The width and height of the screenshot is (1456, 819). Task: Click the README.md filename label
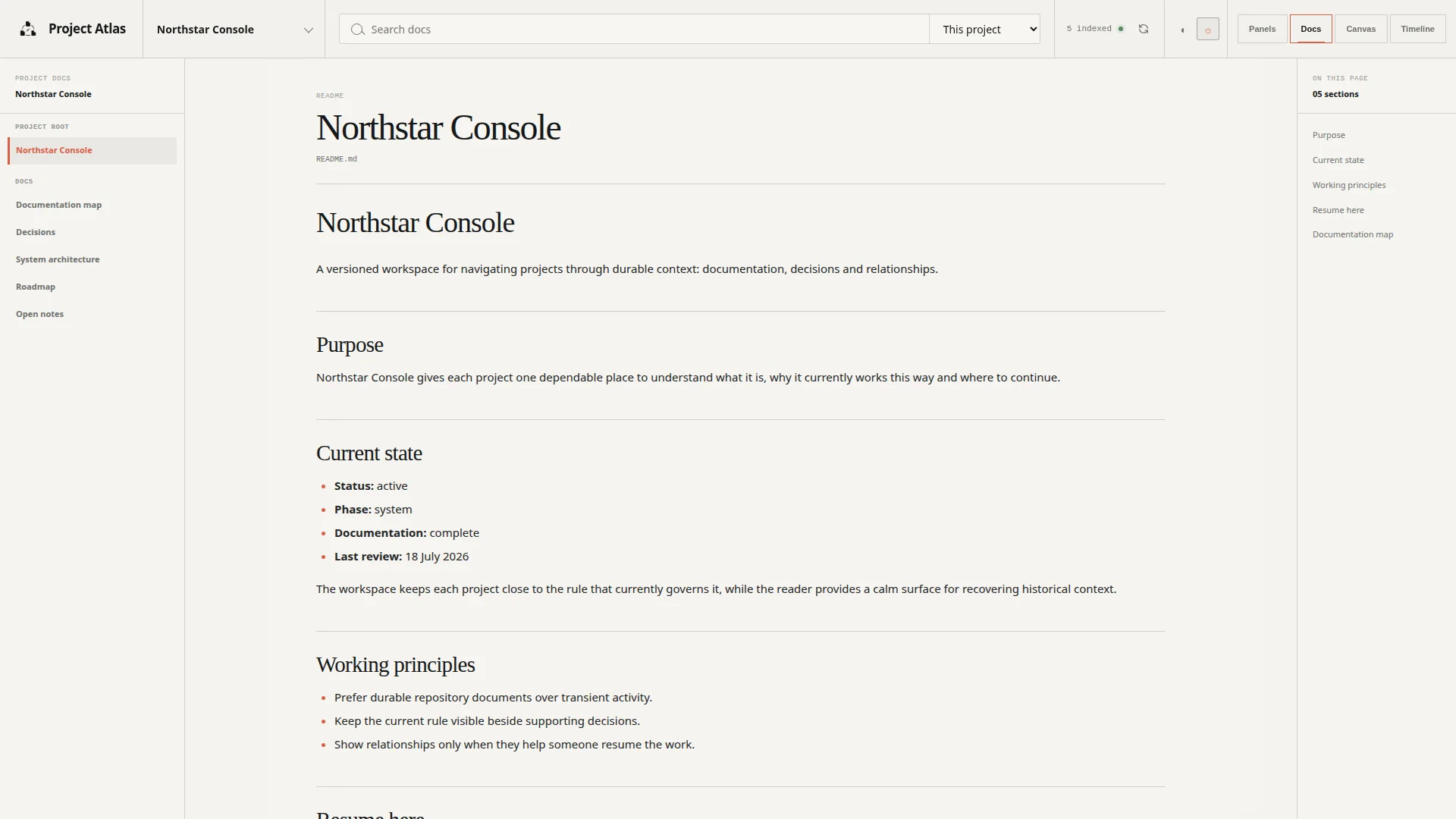coord(336,159)
